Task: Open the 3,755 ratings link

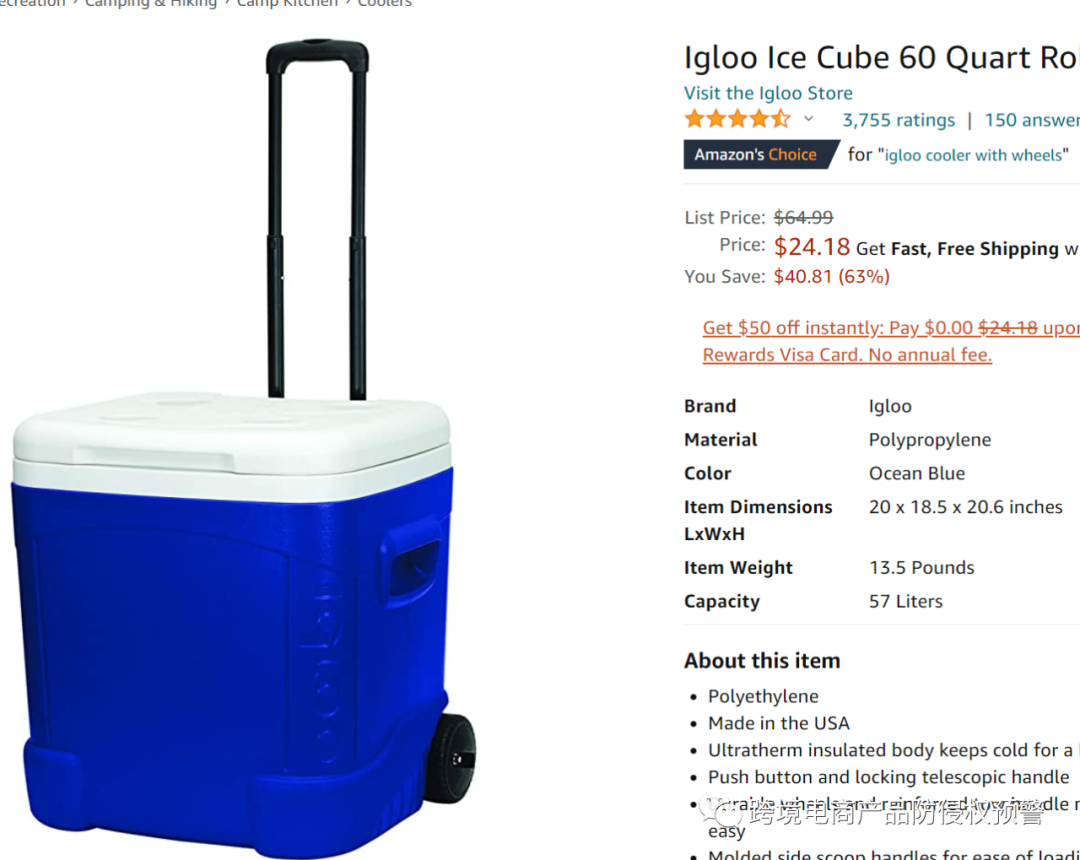Action: tap(899, 120)
